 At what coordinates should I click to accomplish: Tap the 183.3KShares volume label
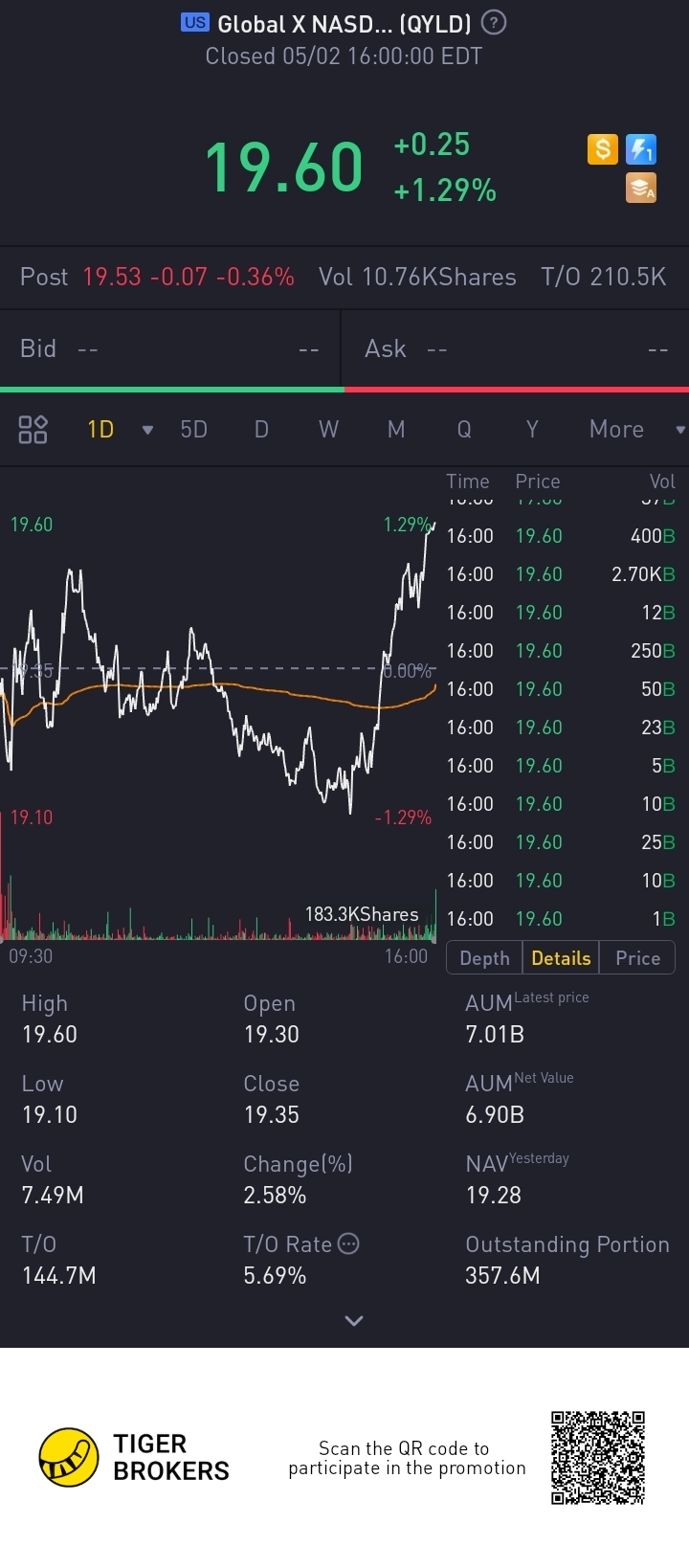click(362, 914)
